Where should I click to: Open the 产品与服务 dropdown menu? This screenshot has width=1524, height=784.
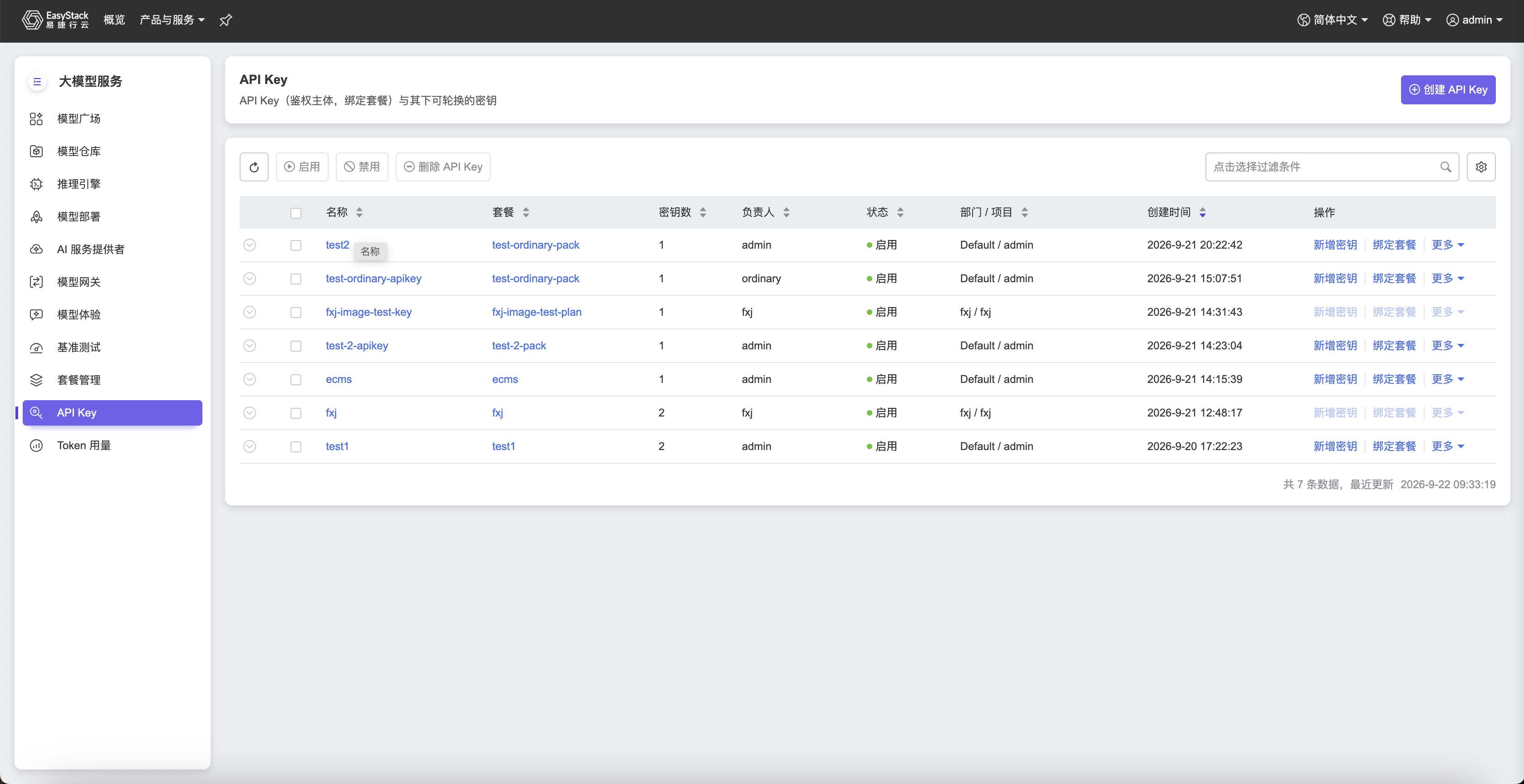[x=172, y=20]
